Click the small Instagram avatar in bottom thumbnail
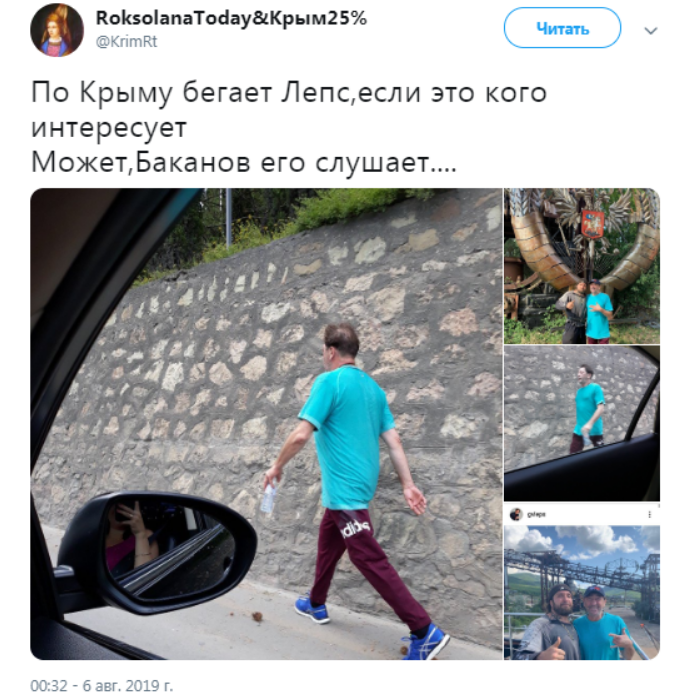This screenshot has height=699, width=679. [516, 514]
